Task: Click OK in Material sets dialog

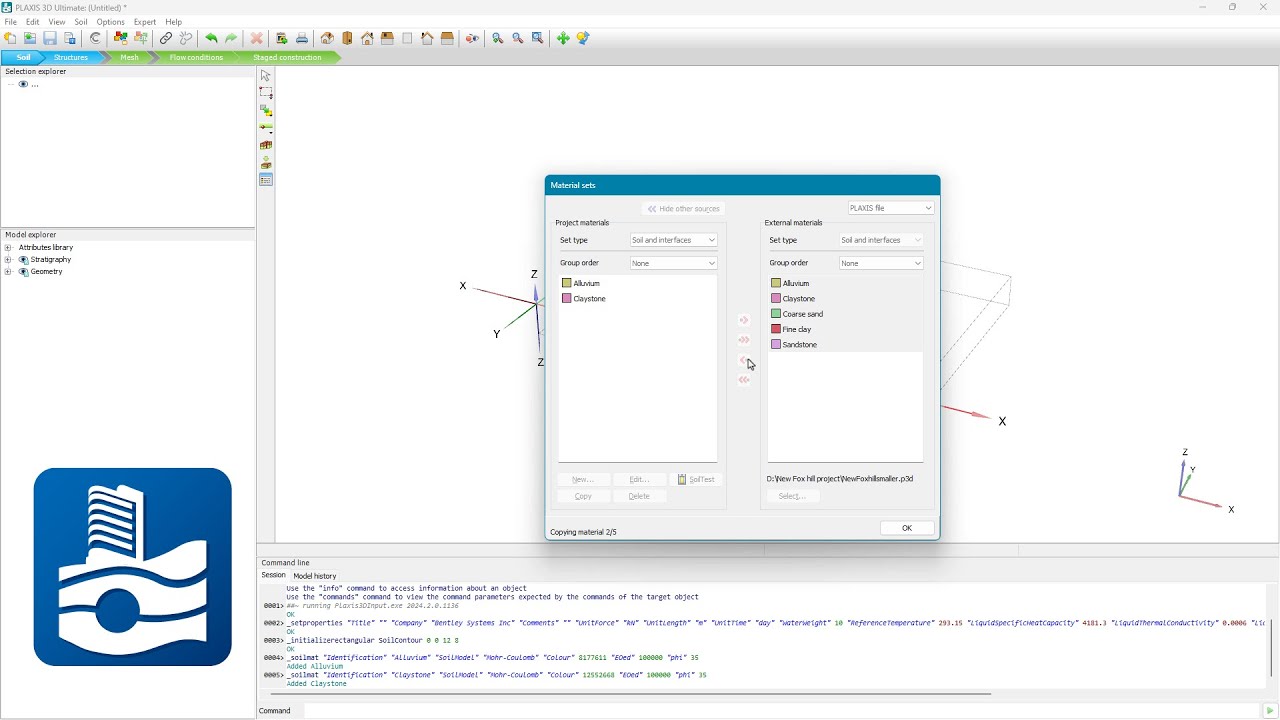Action: pyautogui.click(x=907, y=528)
